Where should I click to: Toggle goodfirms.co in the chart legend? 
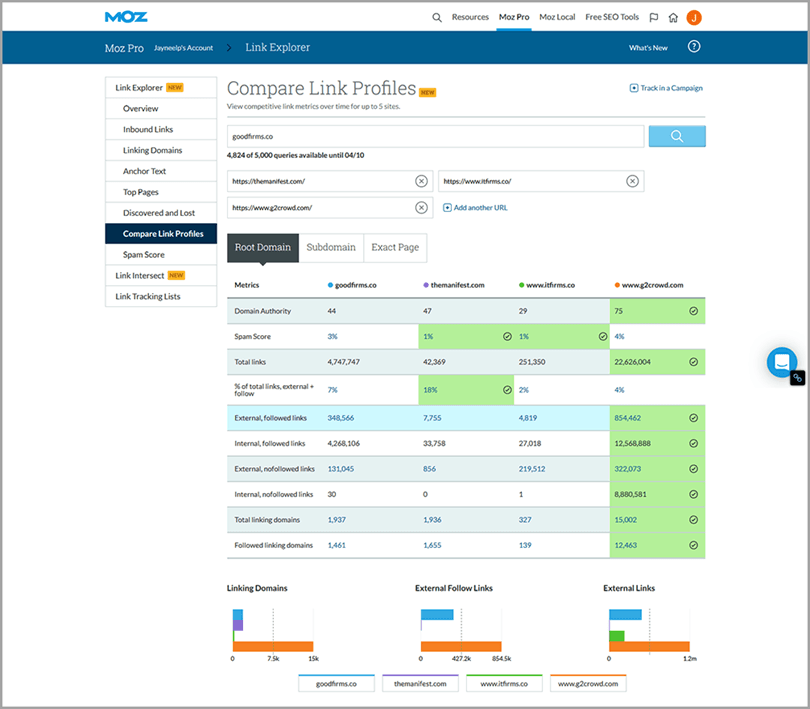tap(336, 683)
